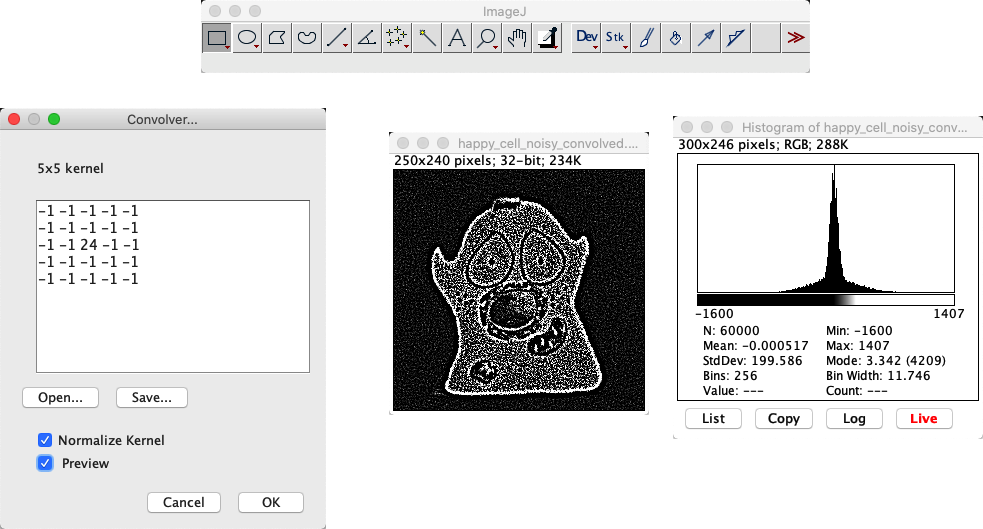Select the diagonal line selection toolbar icon
983x529 pixels.
tap(736, 38)
